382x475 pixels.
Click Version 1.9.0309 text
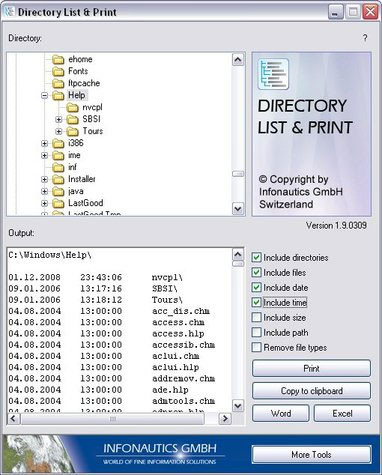(x=336, y=226)
